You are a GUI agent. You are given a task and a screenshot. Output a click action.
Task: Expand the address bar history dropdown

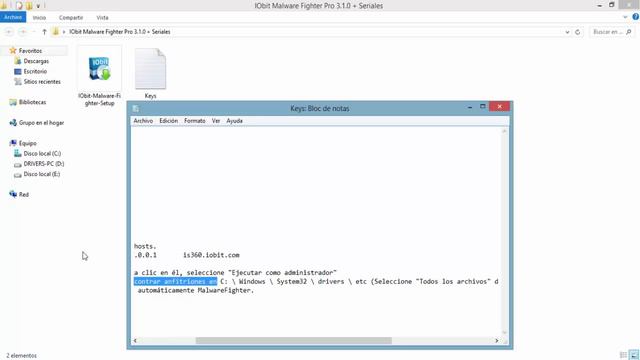[567, 32]
